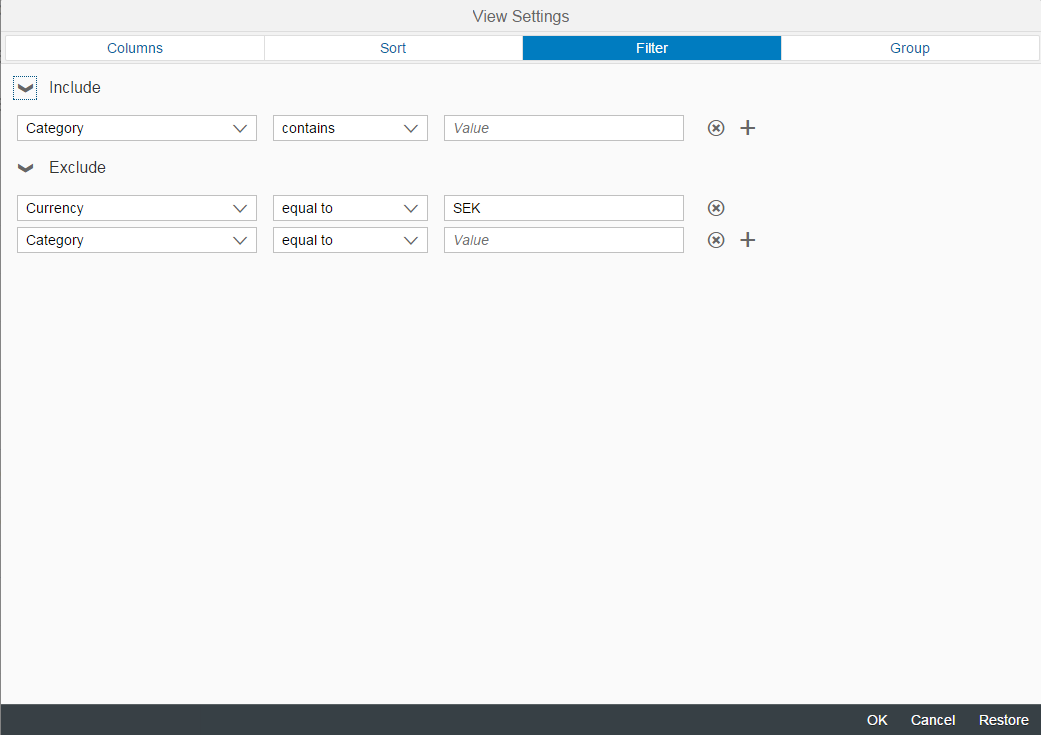Image resolution: width=1041 pixels, height=735 pixels.
Task: Delete the Exclude Category filter row
Action: [716, 240]
